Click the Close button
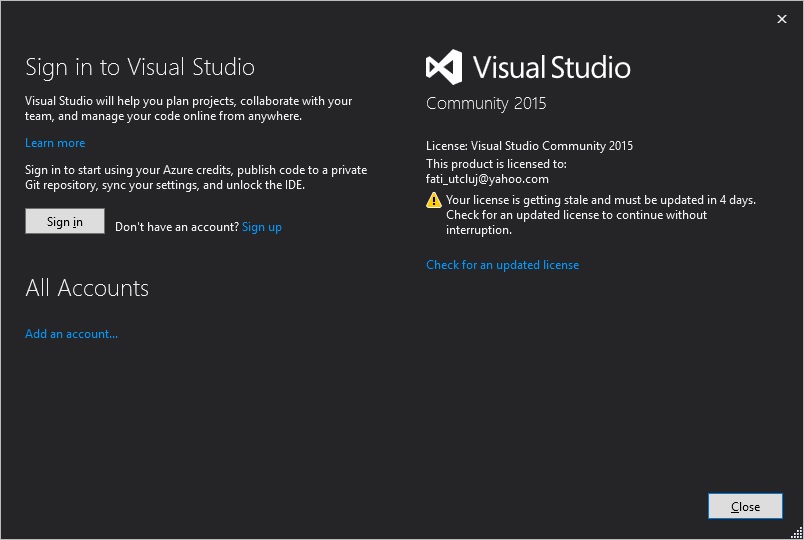804x540 pixels. (745, 506)
